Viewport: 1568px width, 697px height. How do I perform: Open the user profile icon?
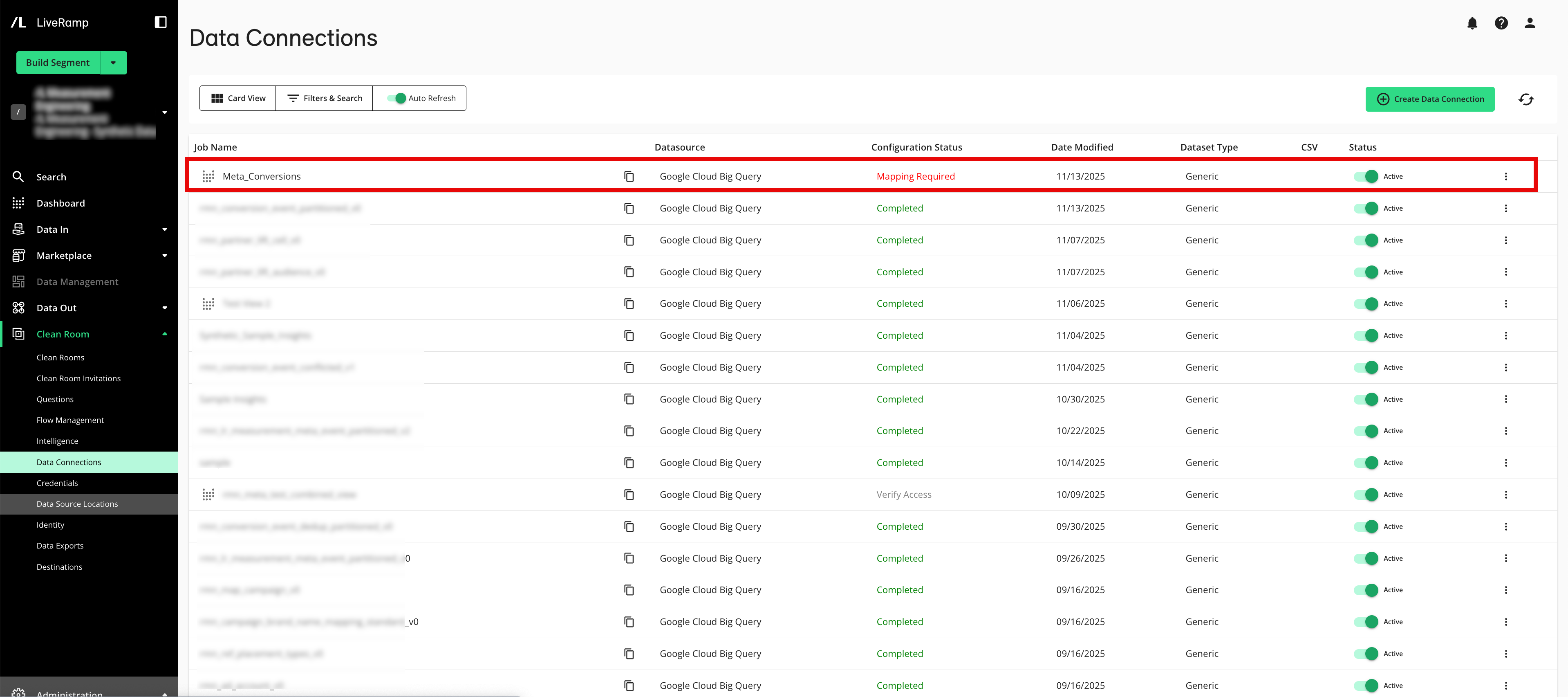click(x=1530, y=23)
